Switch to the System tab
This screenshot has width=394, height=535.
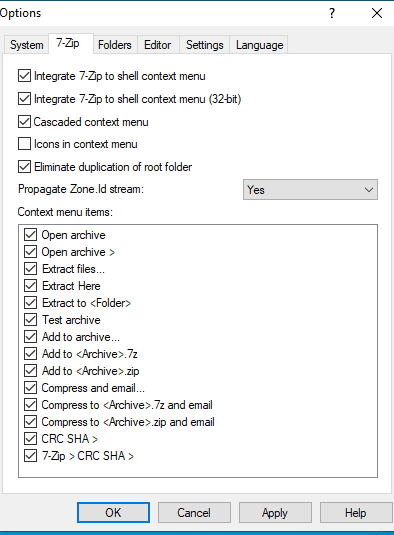pyautogui.click(x=26, y=45)
